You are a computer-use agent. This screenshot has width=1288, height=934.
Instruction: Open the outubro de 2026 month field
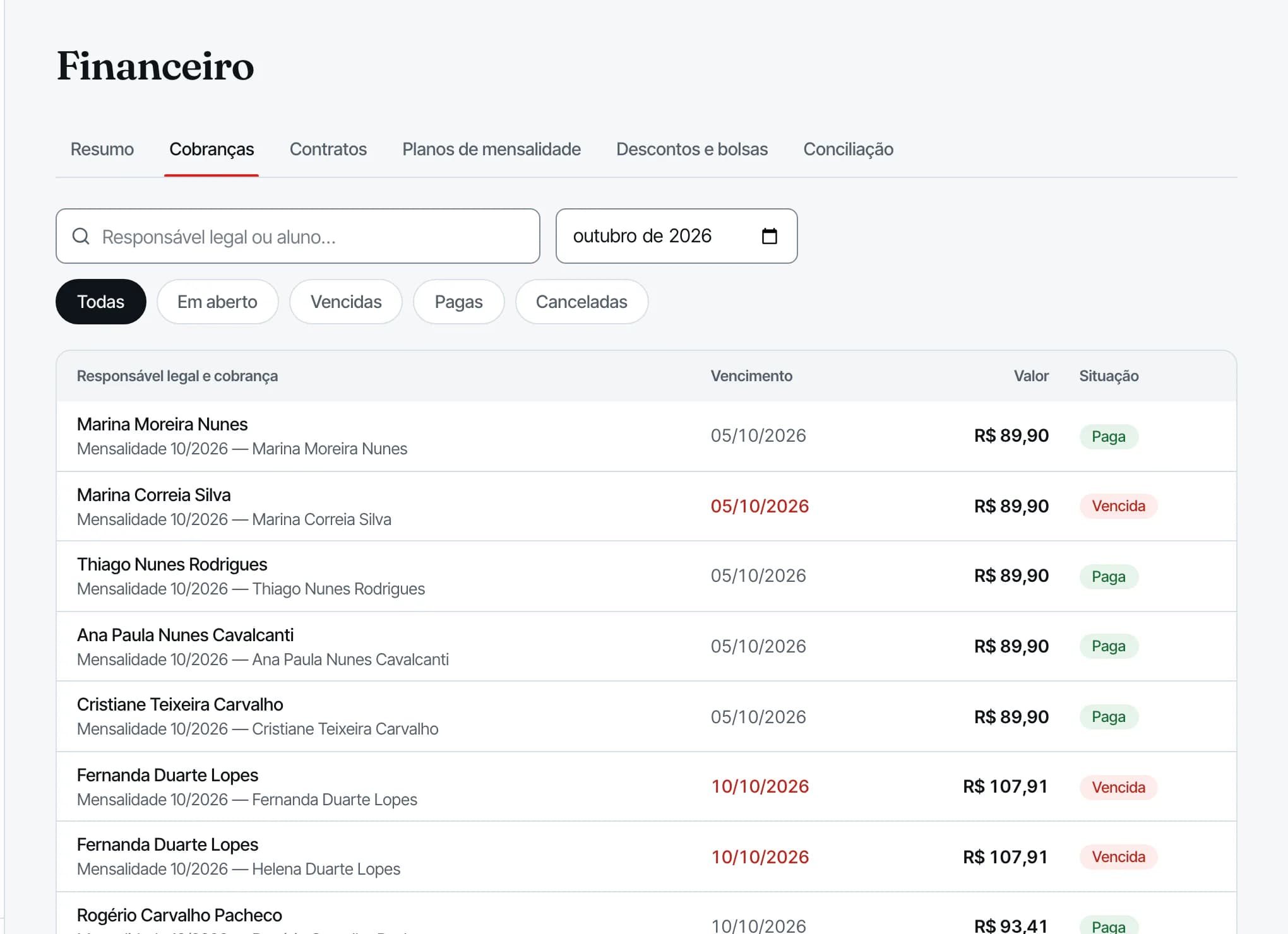click(x=676, y=236)
